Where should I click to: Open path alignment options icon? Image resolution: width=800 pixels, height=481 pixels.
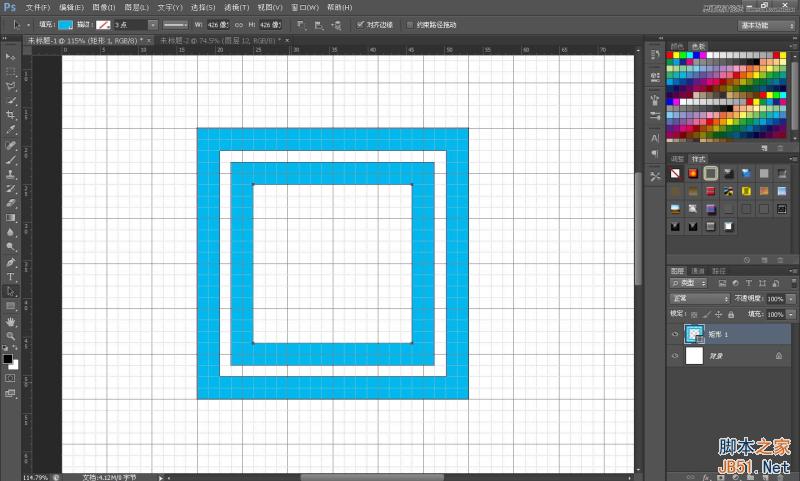pos(318,24)
